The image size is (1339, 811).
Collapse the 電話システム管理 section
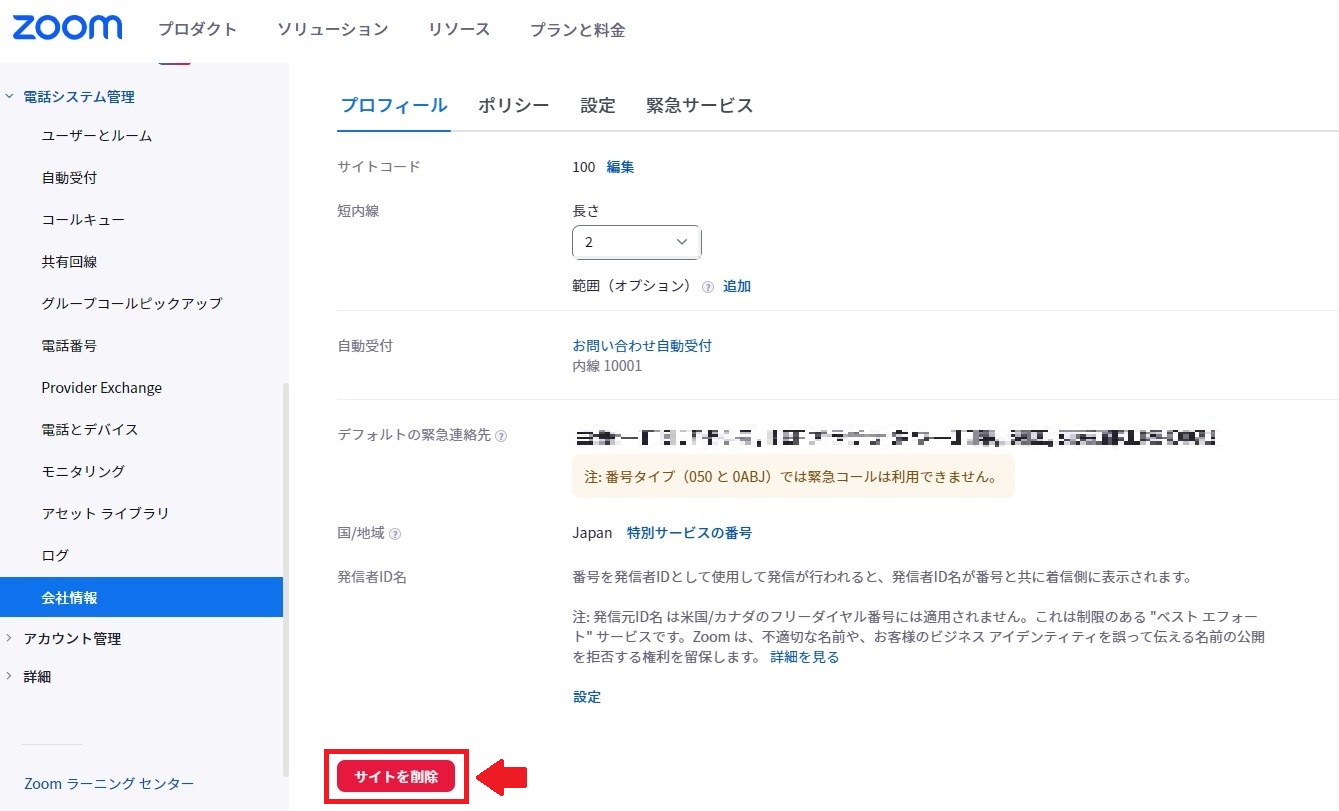[x=10, y=97]
